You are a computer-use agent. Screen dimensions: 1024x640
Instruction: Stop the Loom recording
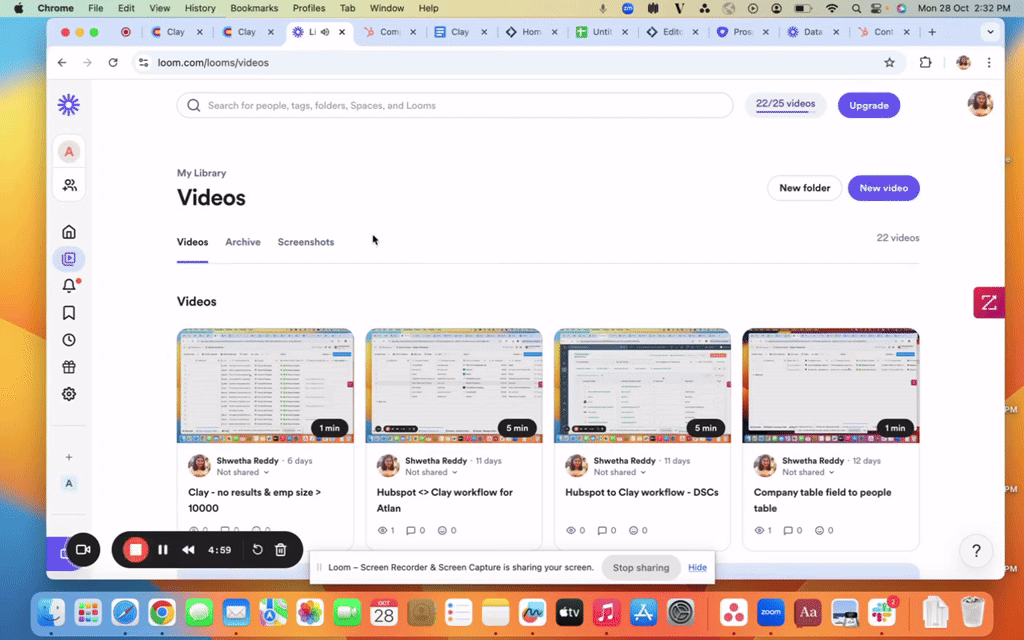pos(136,549)
